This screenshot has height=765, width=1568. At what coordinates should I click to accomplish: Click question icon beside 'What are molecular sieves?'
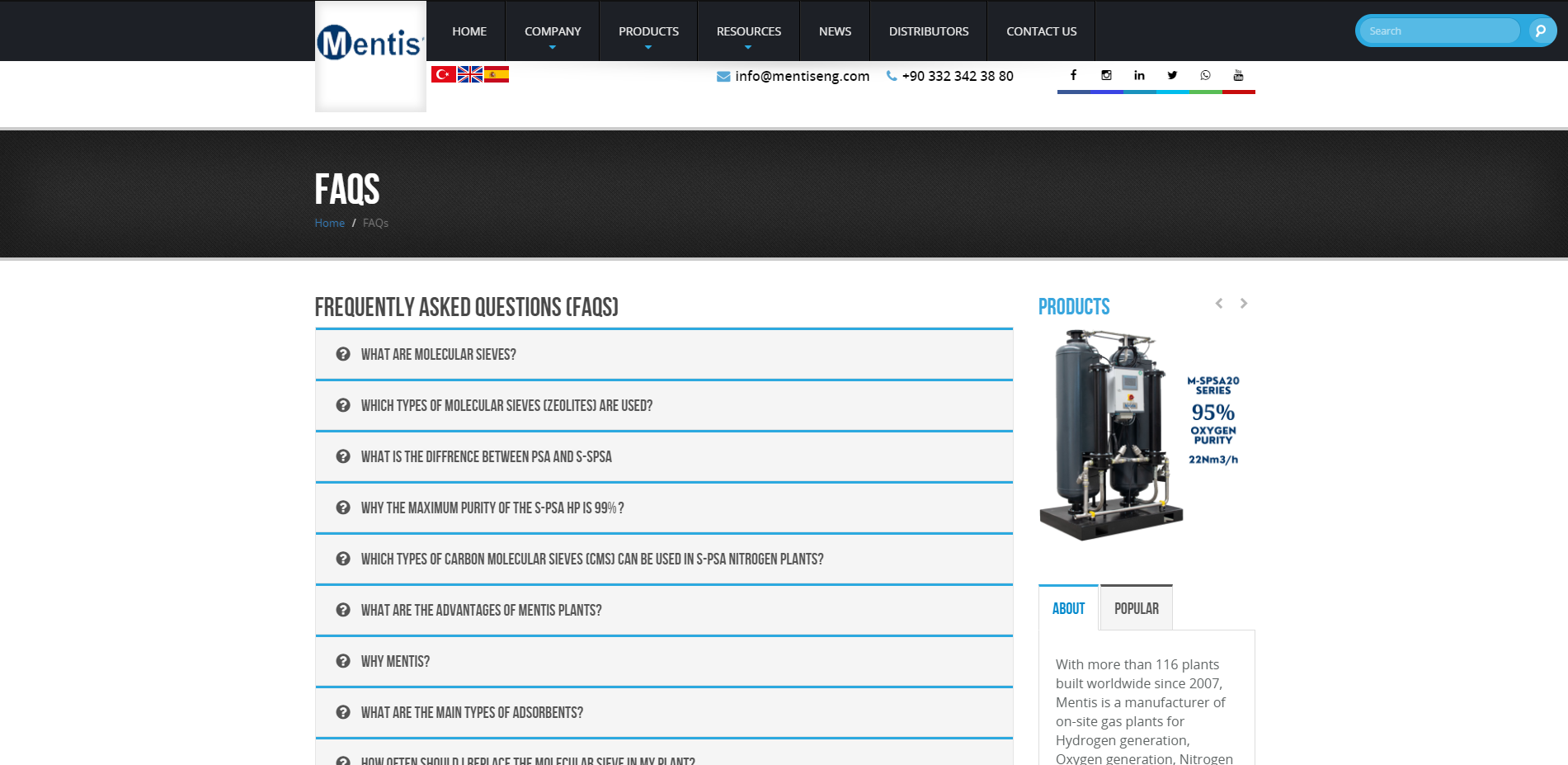[x=343, y=354]
